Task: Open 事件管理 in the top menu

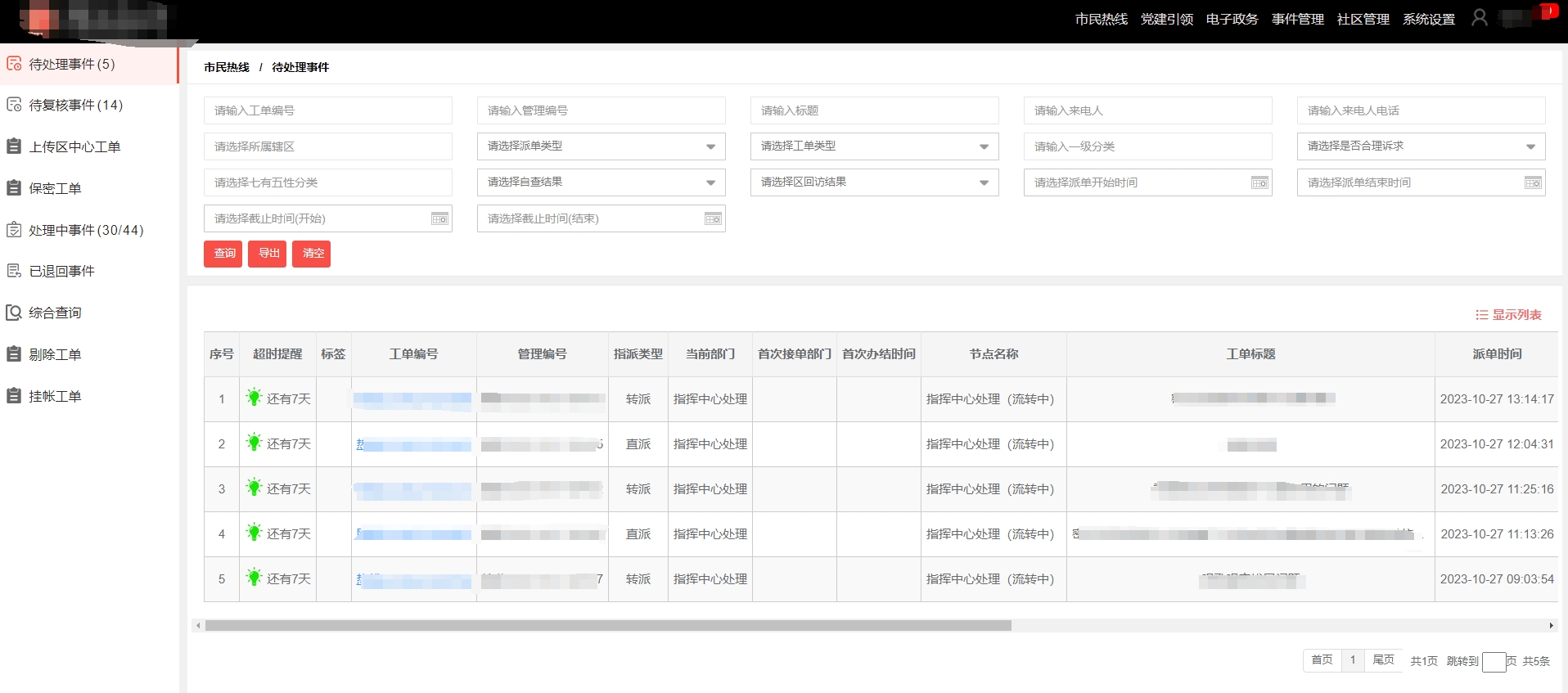Action: 1297,19
